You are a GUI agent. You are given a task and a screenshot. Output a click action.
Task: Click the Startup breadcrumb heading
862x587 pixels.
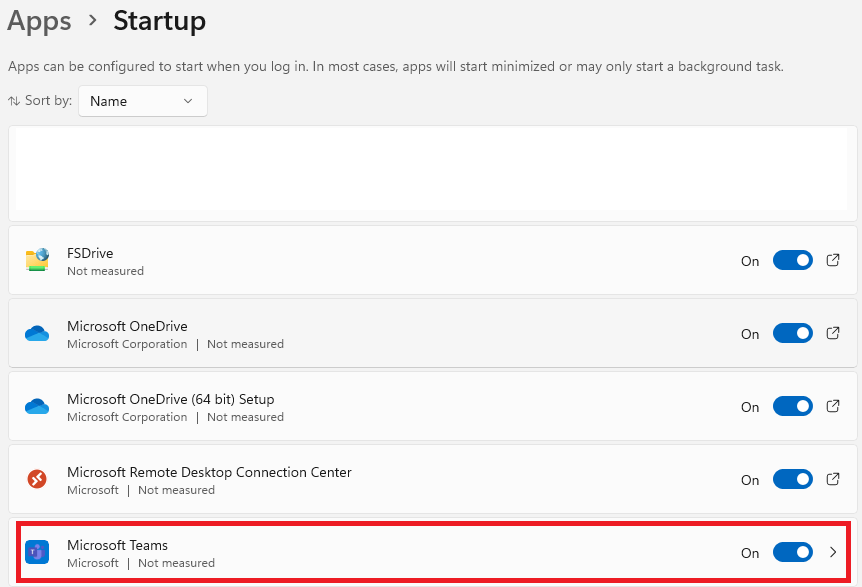[x=159, y=21]
